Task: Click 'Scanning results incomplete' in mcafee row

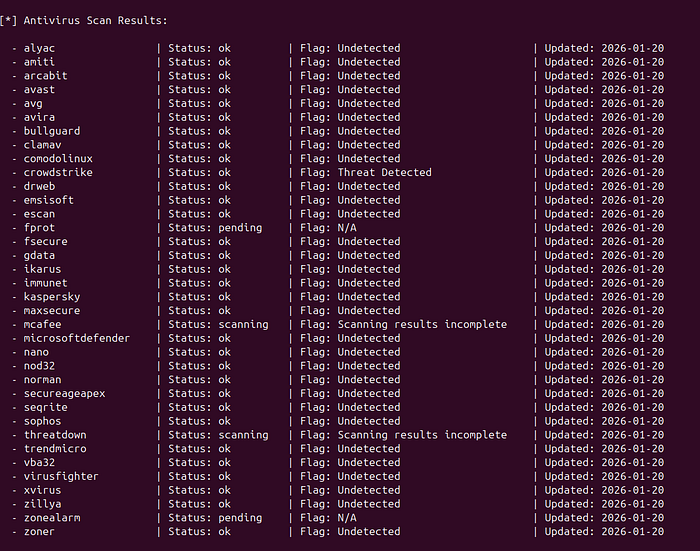Action: click(422, 325)
